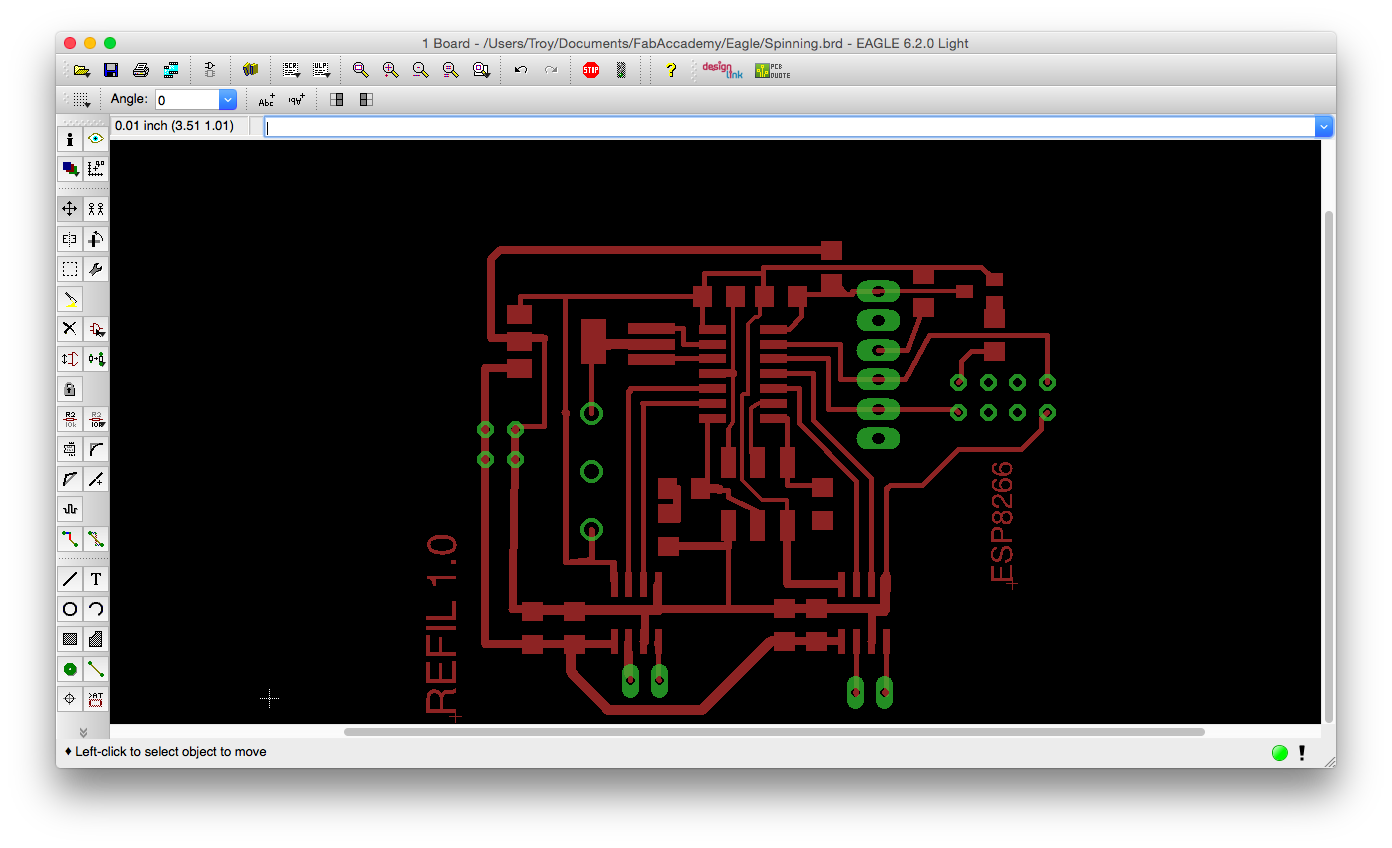1392x848 pixels.
Task: Zoom in on the board
Action: [391, 70]
